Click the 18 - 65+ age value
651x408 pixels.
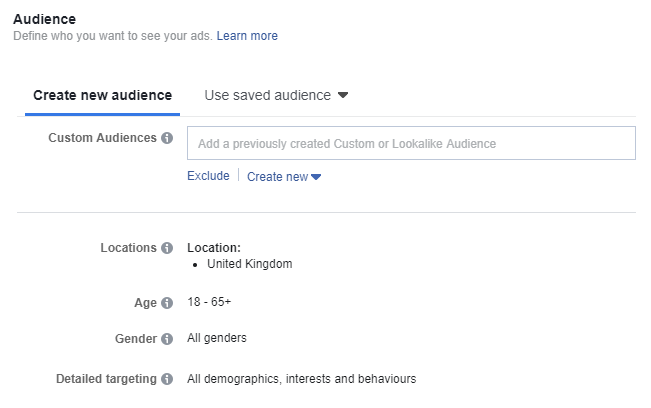coord(209,302)
